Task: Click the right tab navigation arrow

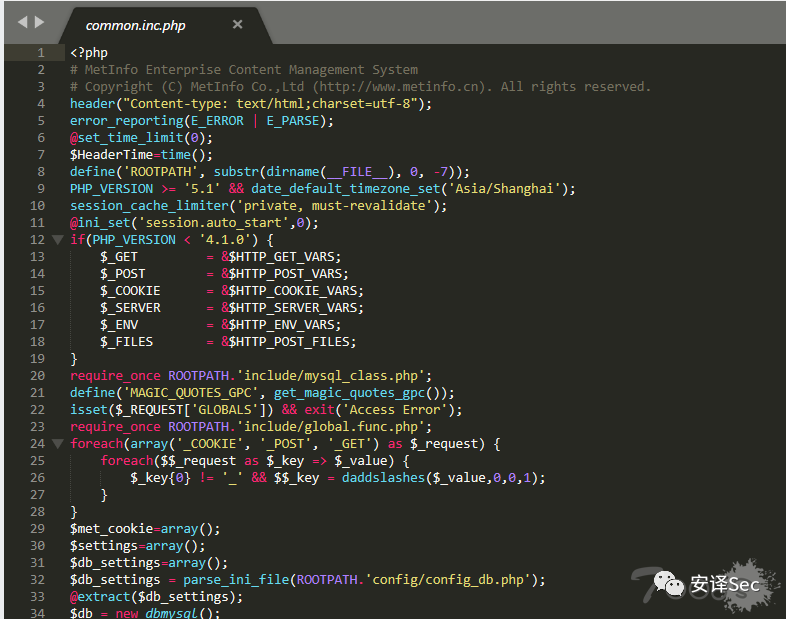Action: (x=39, y=22)
